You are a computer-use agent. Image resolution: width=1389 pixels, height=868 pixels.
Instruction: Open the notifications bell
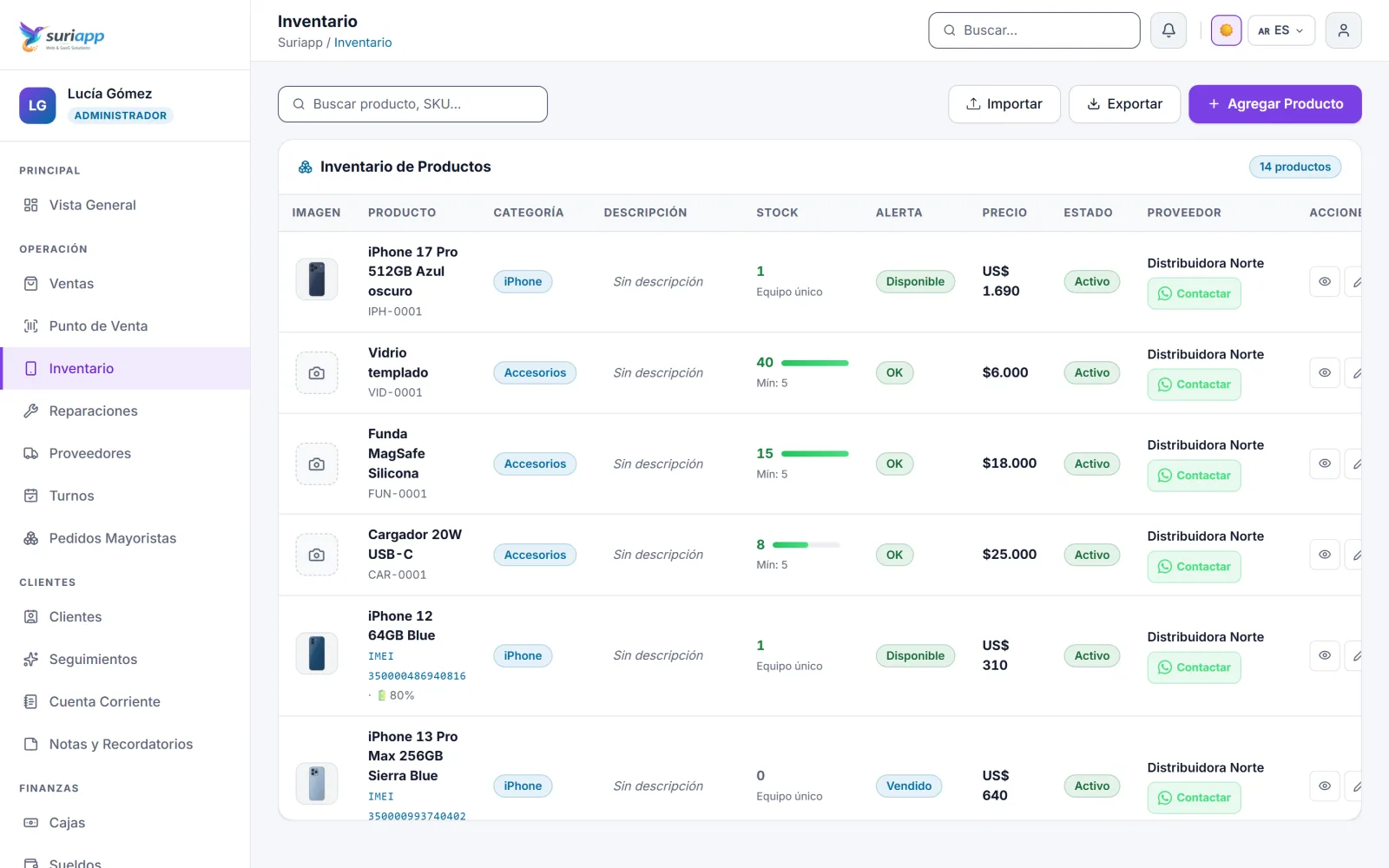coord(1168,30)
